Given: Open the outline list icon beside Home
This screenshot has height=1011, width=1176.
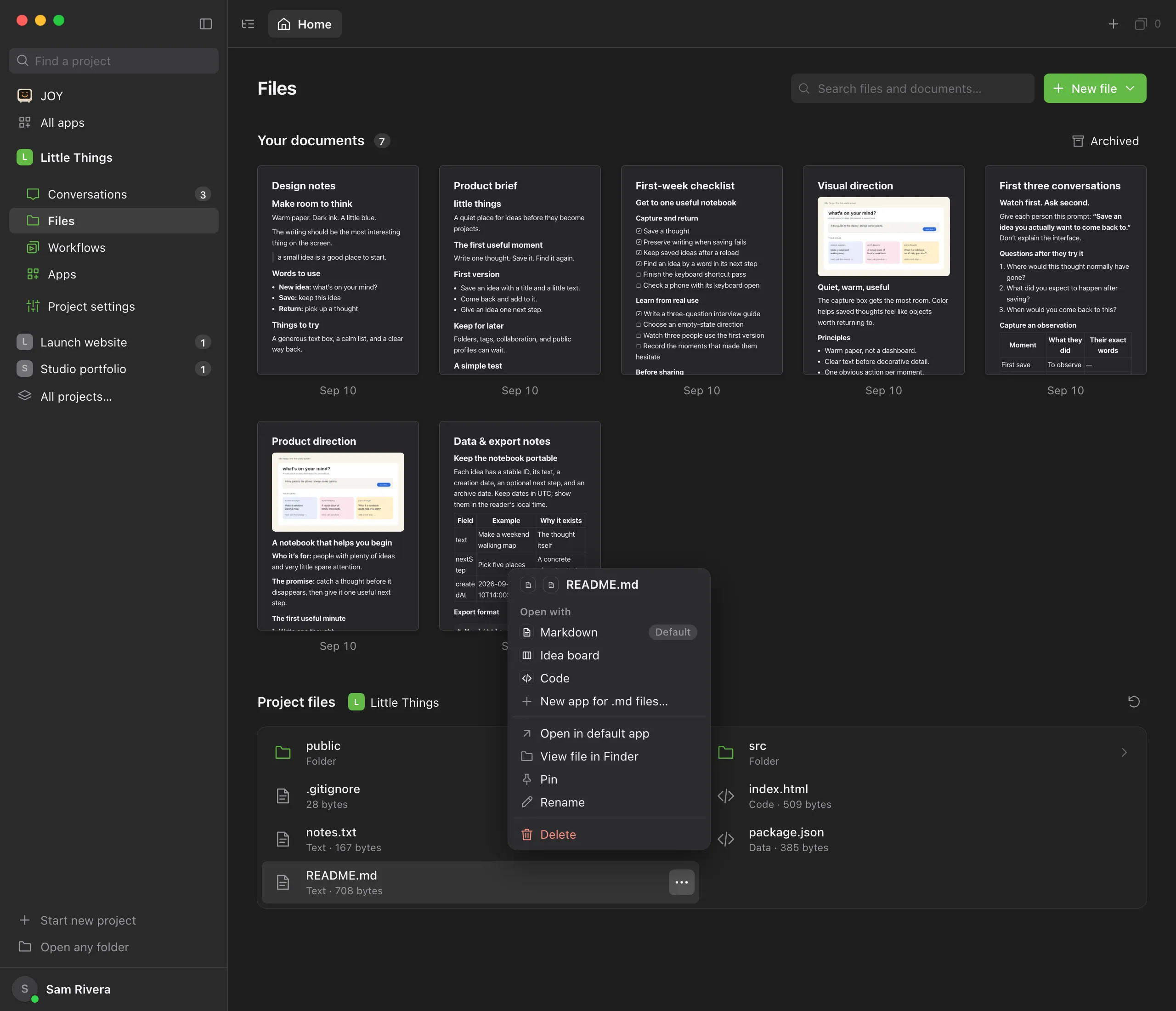Looking at the screenshot, I should pos(248,24).
